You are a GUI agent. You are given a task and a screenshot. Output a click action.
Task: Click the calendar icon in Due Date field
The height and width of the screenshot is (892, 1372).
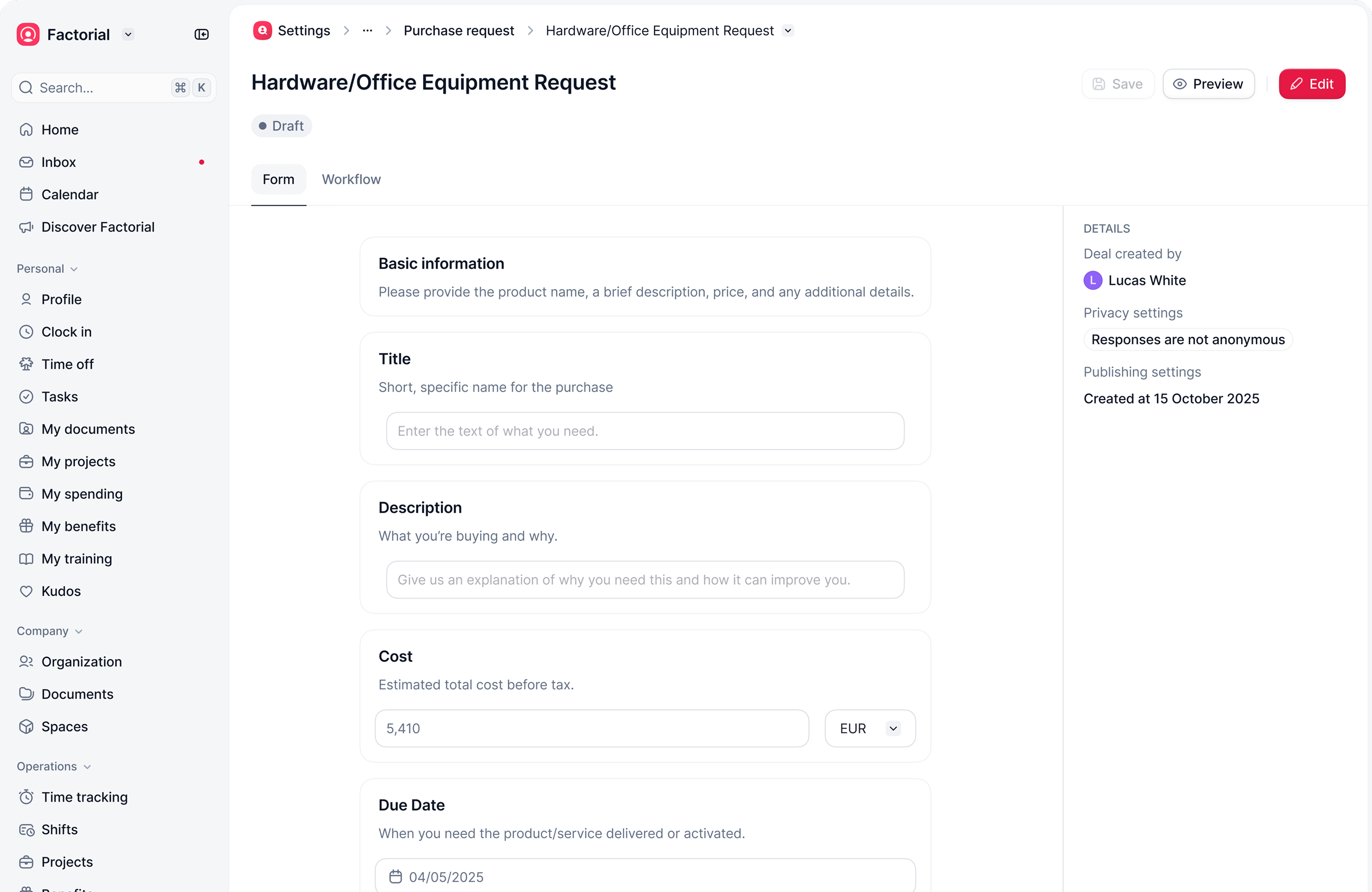point(396,876)
